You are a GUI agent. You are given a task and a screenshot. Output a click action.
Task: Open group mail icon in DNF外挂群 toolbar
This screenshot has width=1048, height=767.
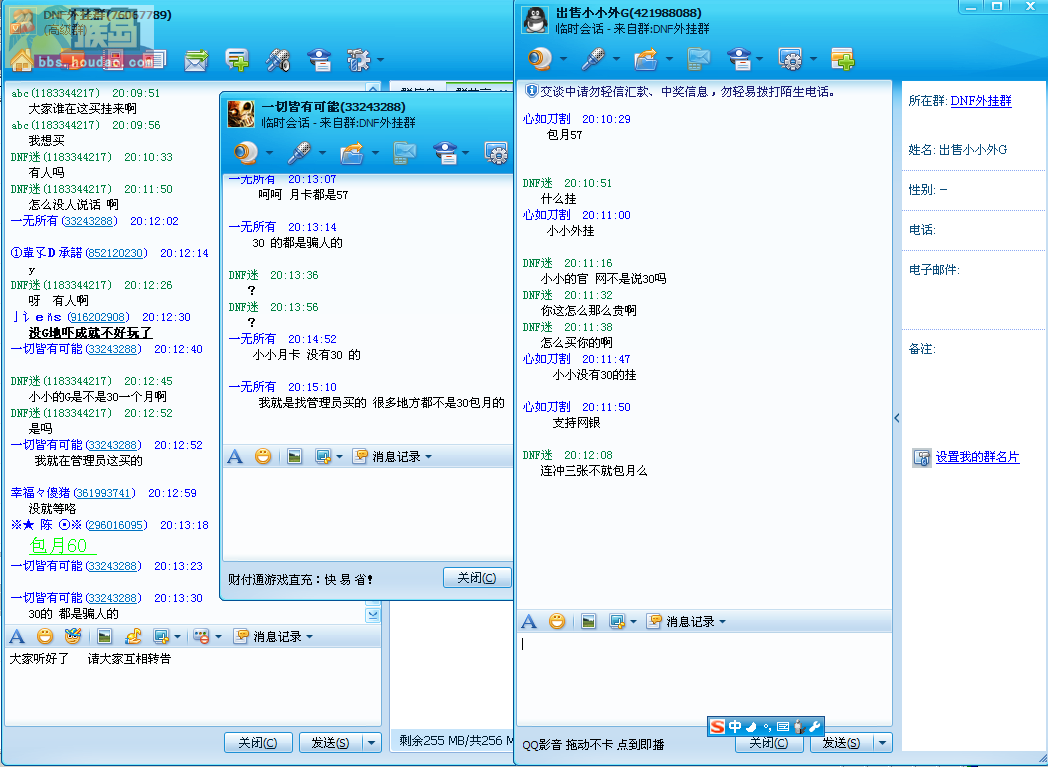pos(196,60)
